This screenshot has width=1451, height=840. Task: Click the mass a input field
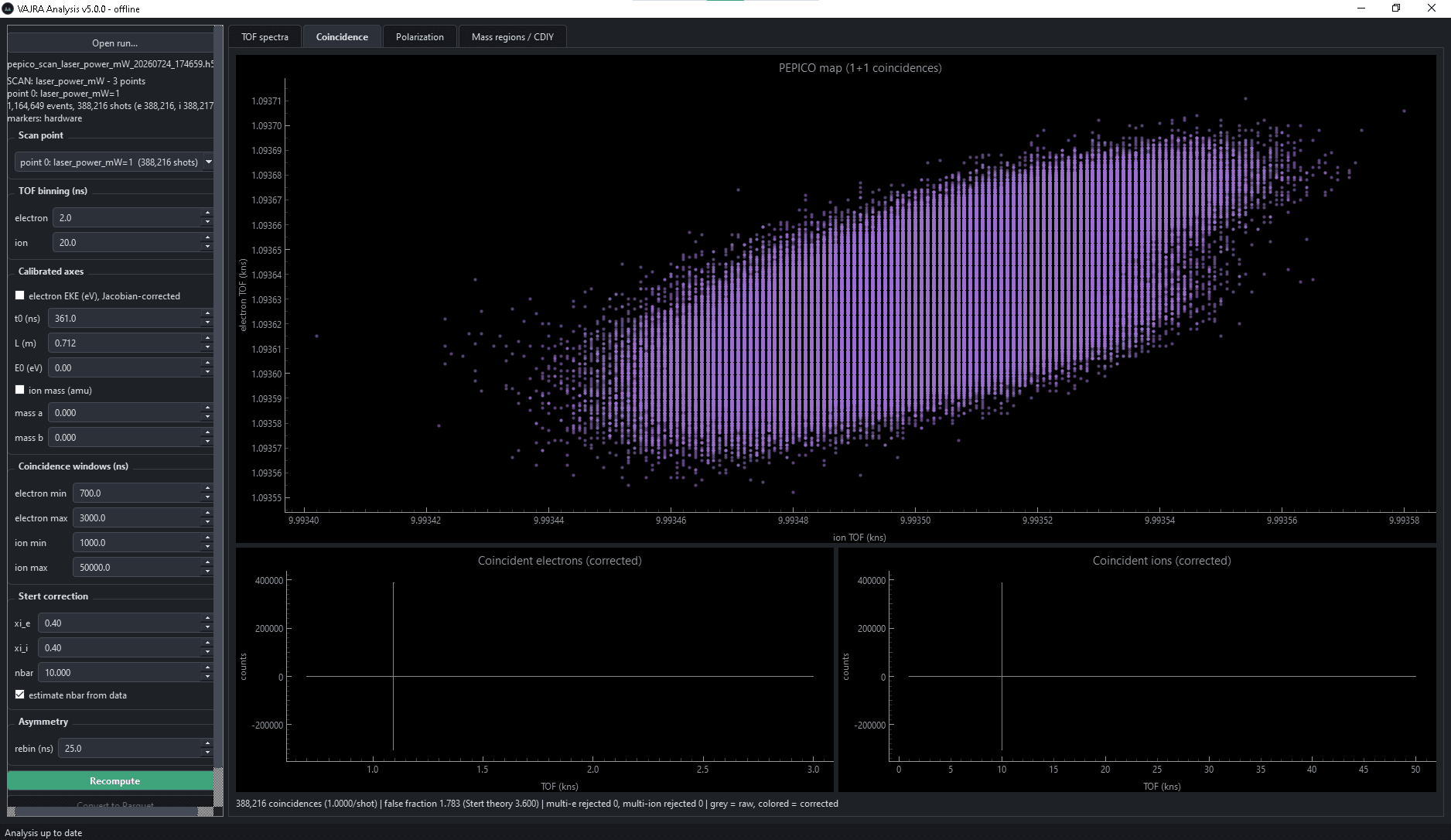(125, 413)
